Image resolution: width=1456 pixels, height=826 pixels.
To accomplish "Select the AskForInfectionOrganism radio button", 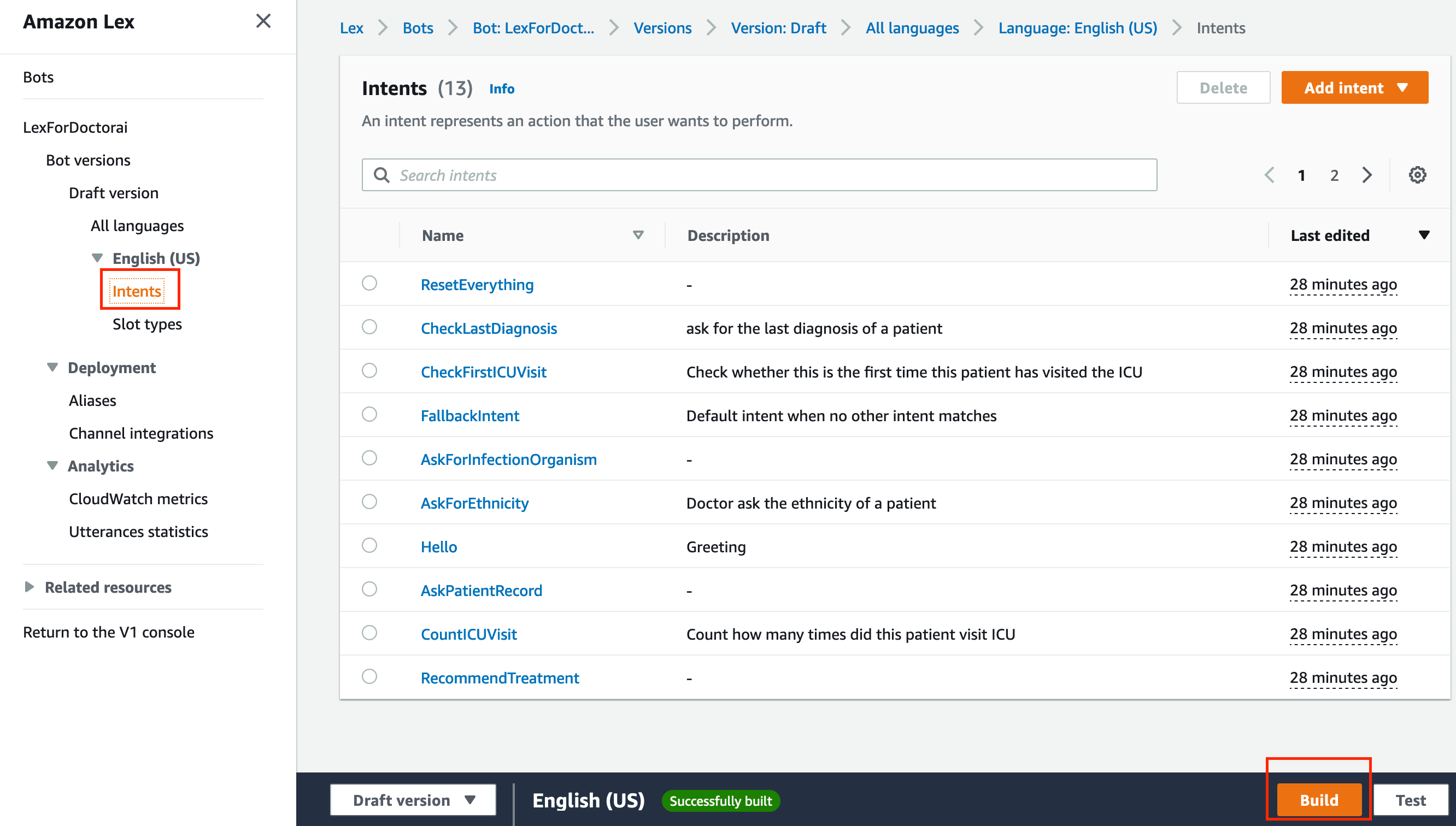I will click(369, 458).
